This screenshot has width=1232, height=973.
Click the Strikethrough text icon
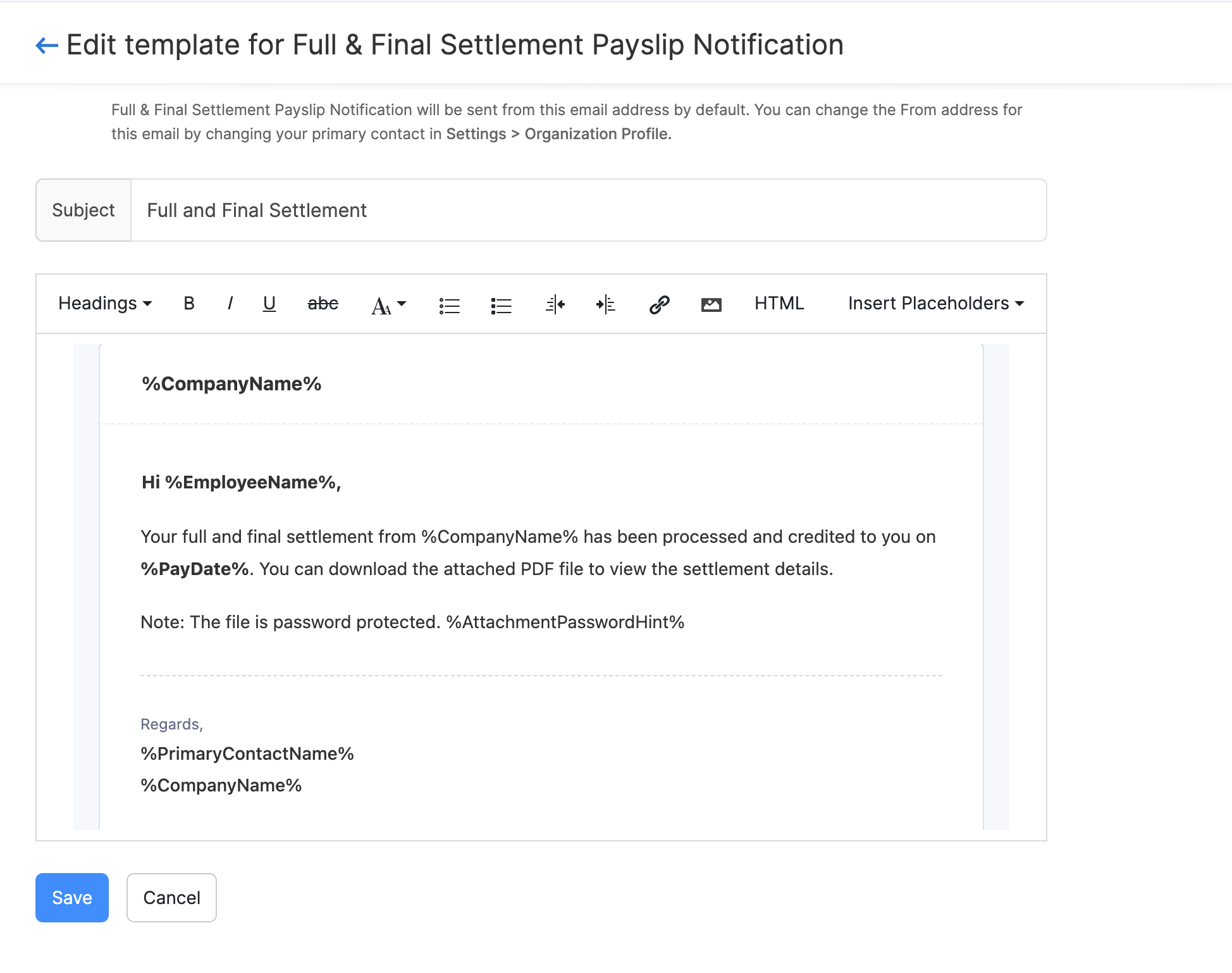[322, 303]
